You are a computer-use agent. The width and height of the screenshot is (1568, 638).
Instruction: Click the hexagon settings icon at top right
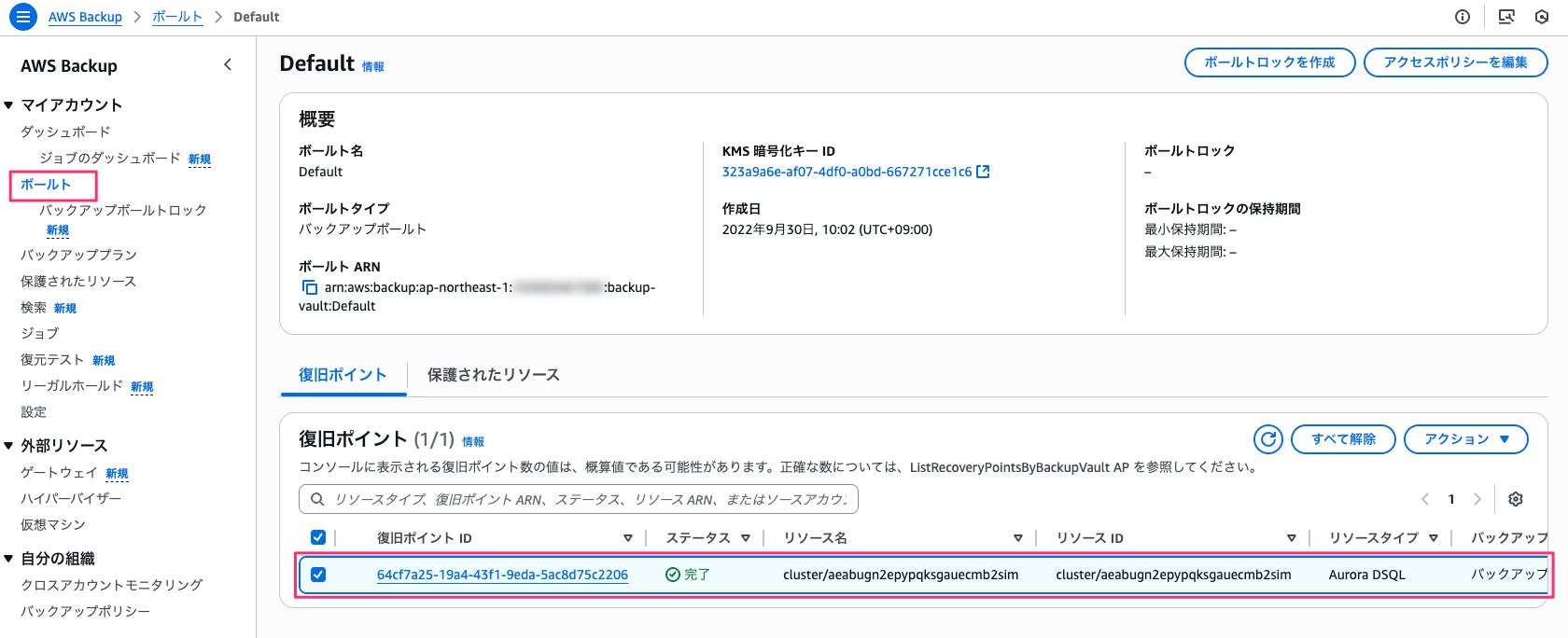(x=1542, y=17)
